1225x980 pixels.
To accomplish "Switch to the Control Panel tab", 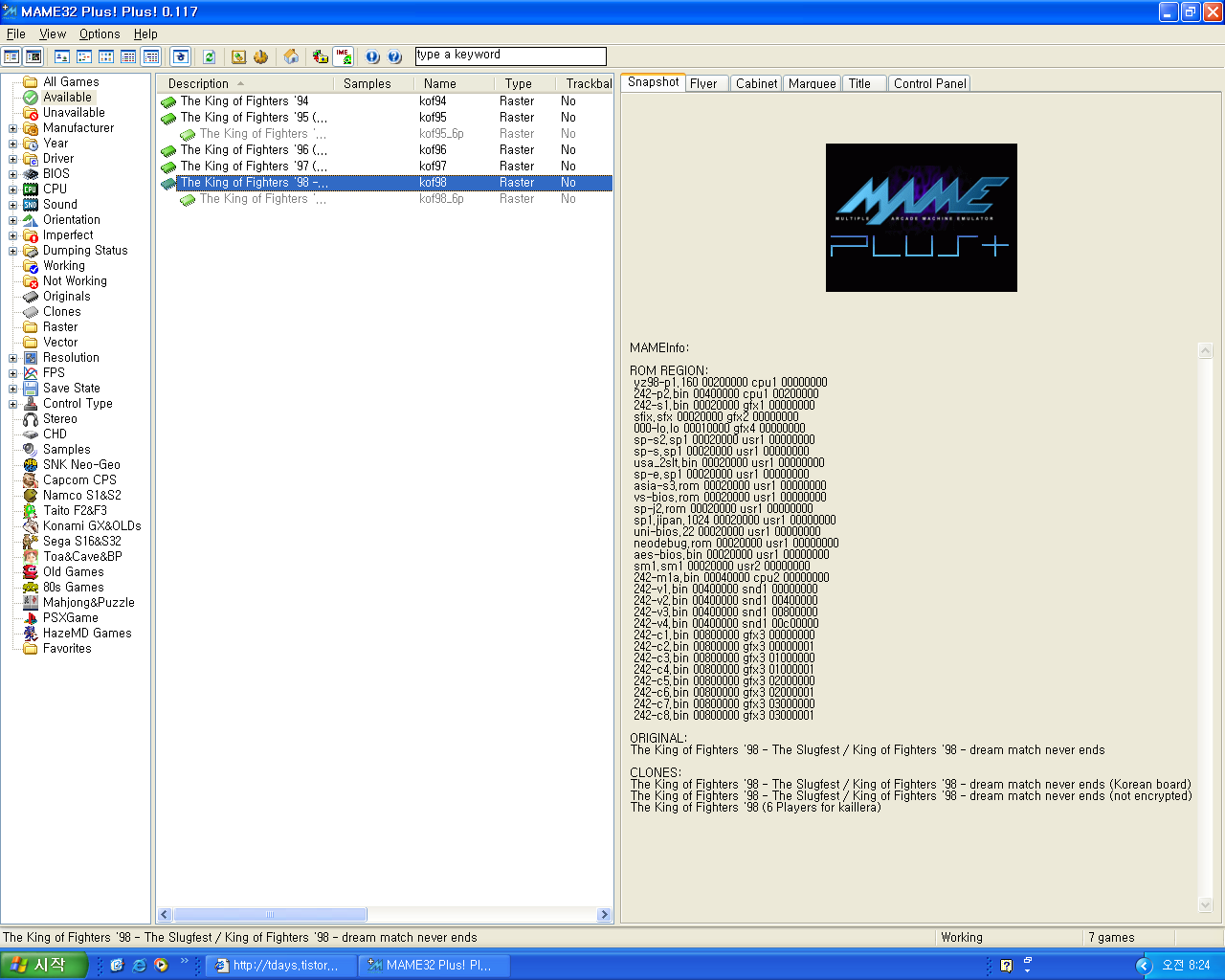I will [x=929, y=83].
